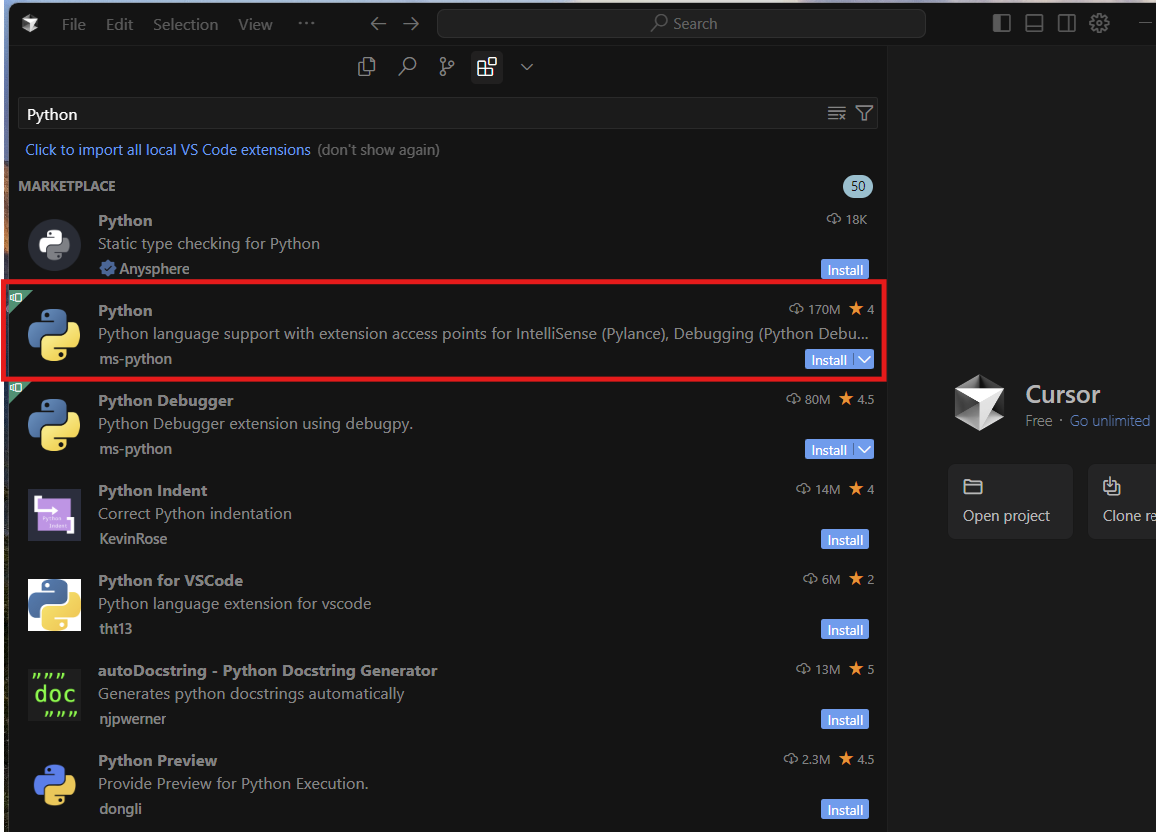Image resolution: width=1156 pixels, height=832 pixels.
Task: Click the Python for VSCode icon
Action: click(54, 604)
